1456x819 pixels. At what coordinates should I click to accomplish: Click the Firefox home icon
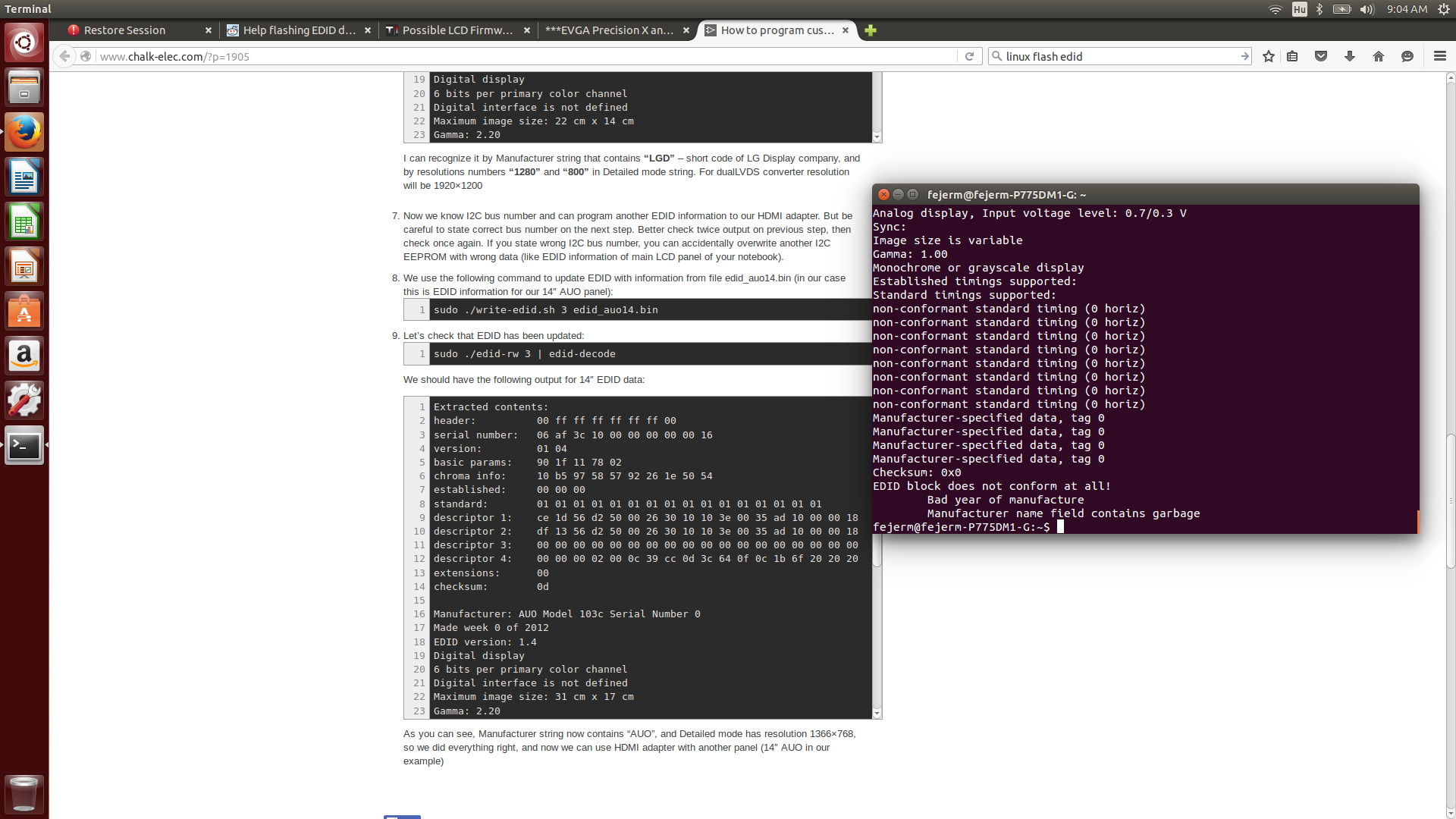(1379, 56)
